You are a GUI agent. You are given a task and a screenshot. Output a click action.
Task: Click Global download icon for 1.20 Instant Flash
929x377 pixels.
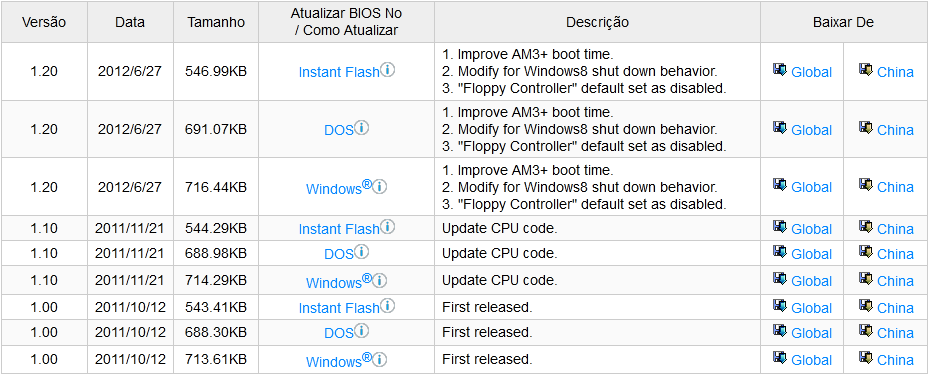(780, 70)
